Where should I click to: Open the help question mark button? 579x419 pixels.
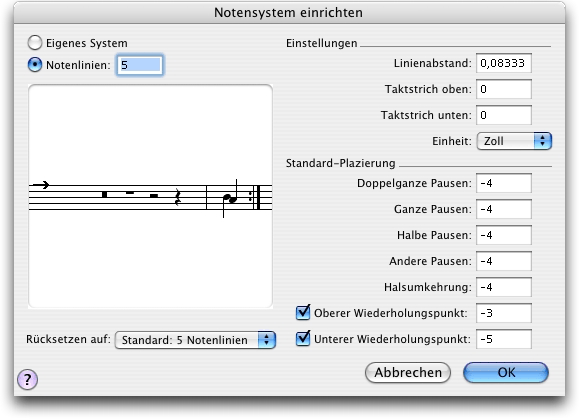pyautogui.click(x=27, y=379)
